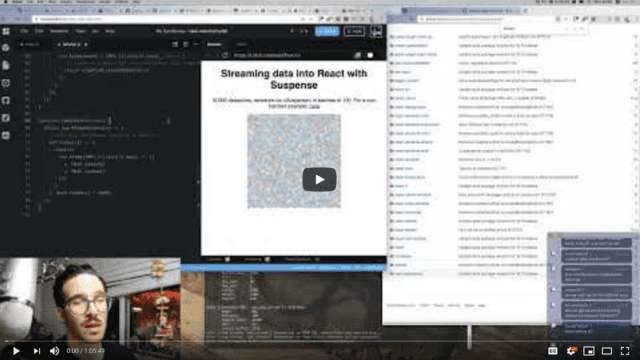Open the user avatar menu

[376, 31]
